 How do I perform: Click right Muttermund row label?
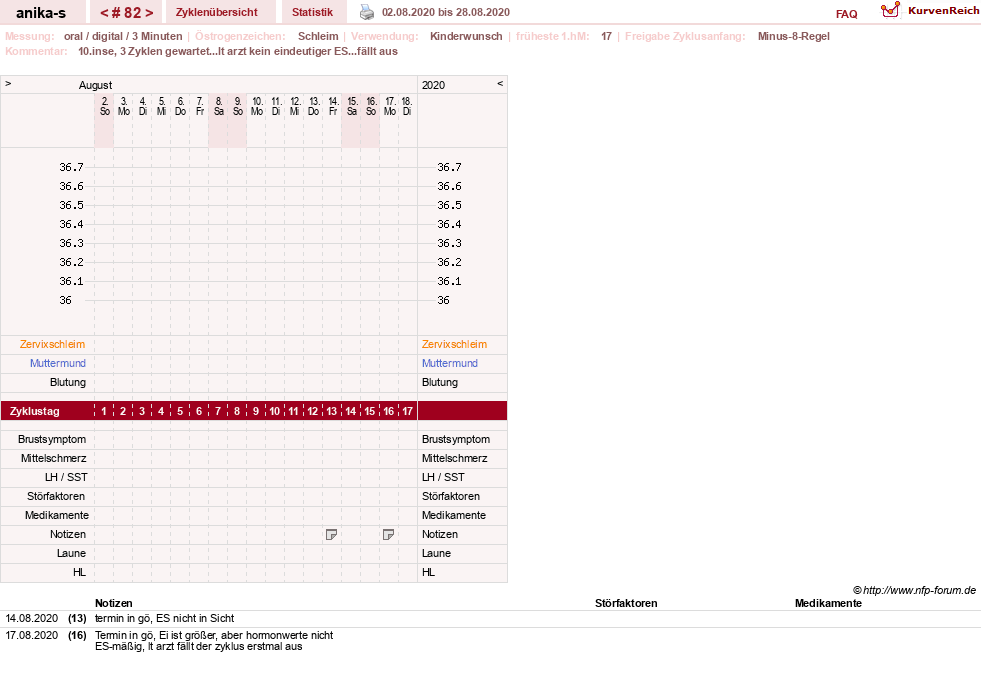click(450, 363)
